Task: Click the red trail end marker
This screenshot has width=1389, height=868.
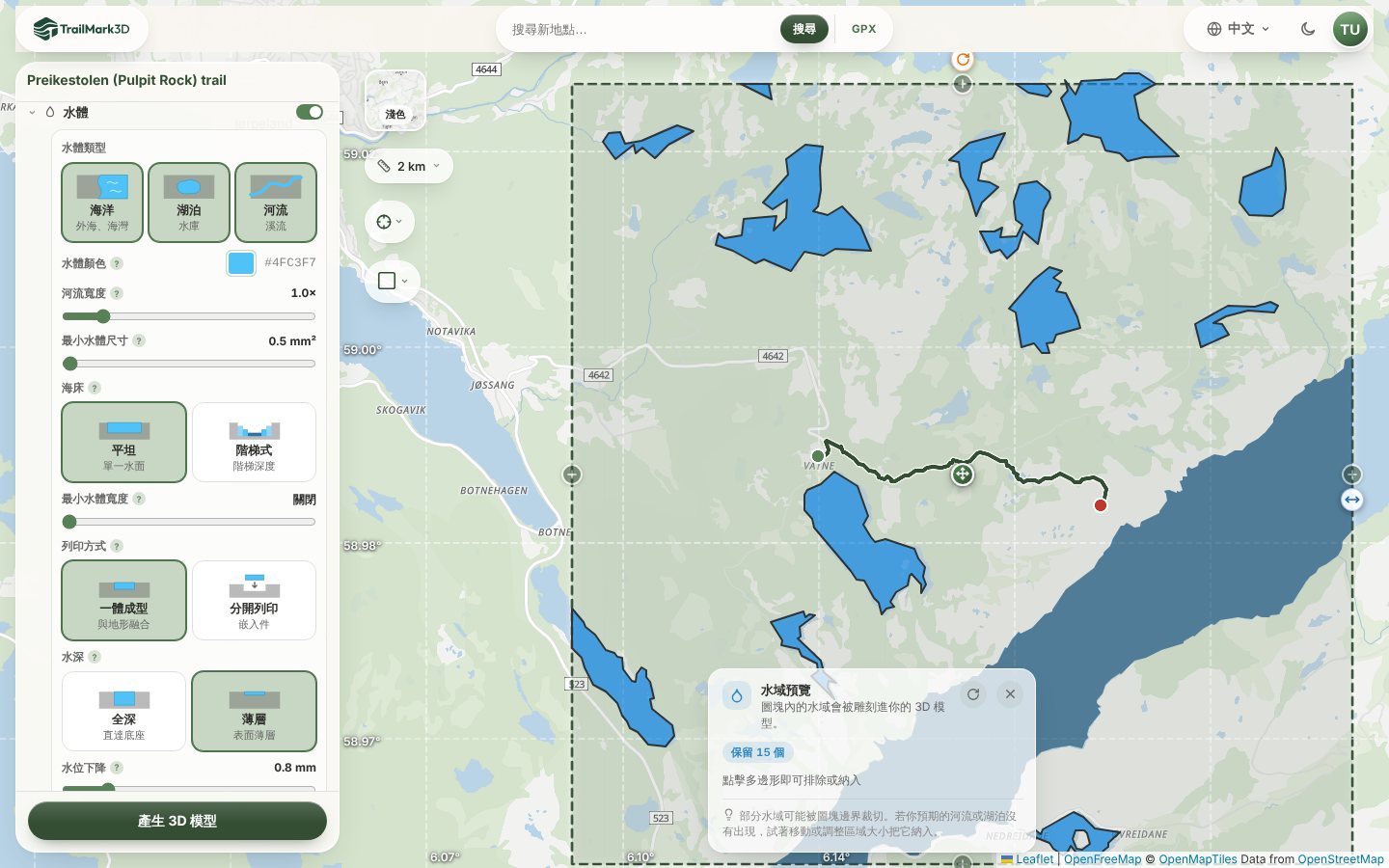Action: coord(1101,505)
